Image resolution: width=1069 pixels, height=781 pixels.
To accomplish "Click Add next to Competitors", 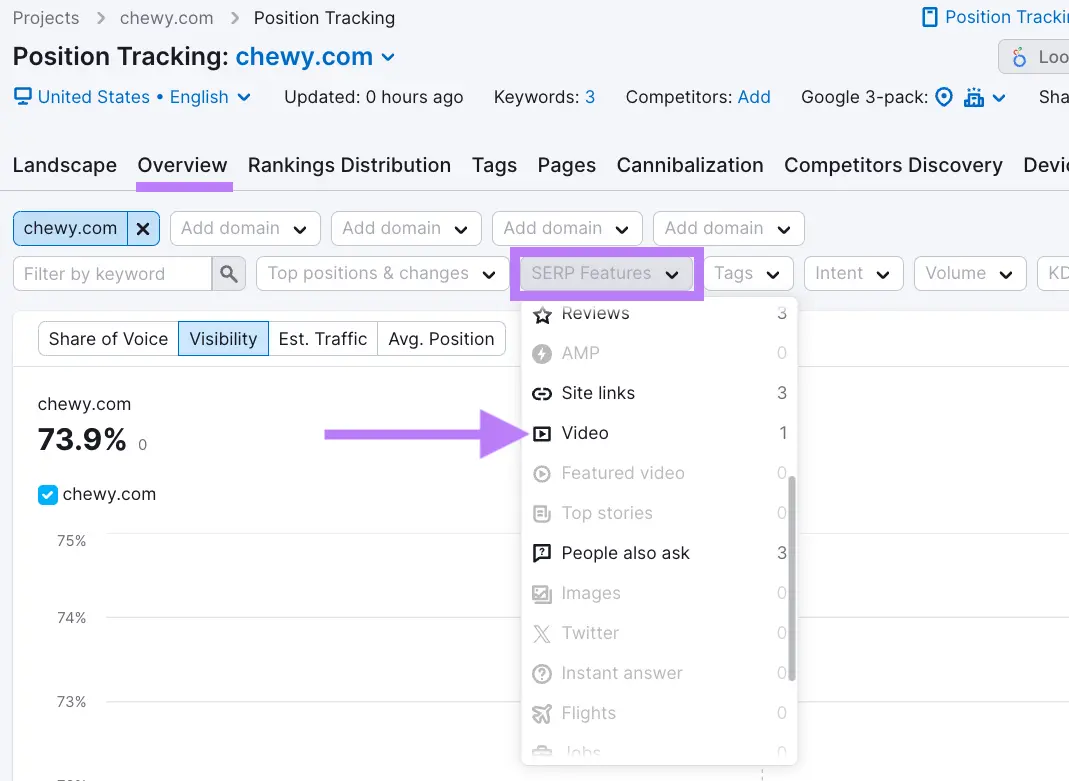I will pos(755,97).
